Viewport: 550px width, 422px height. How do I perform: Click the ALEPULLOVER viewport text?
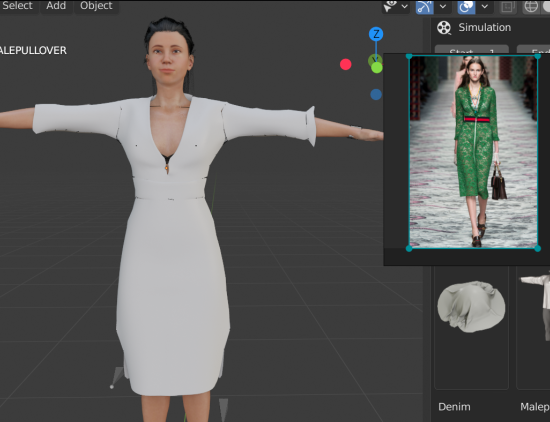click(x=33, y=51)
